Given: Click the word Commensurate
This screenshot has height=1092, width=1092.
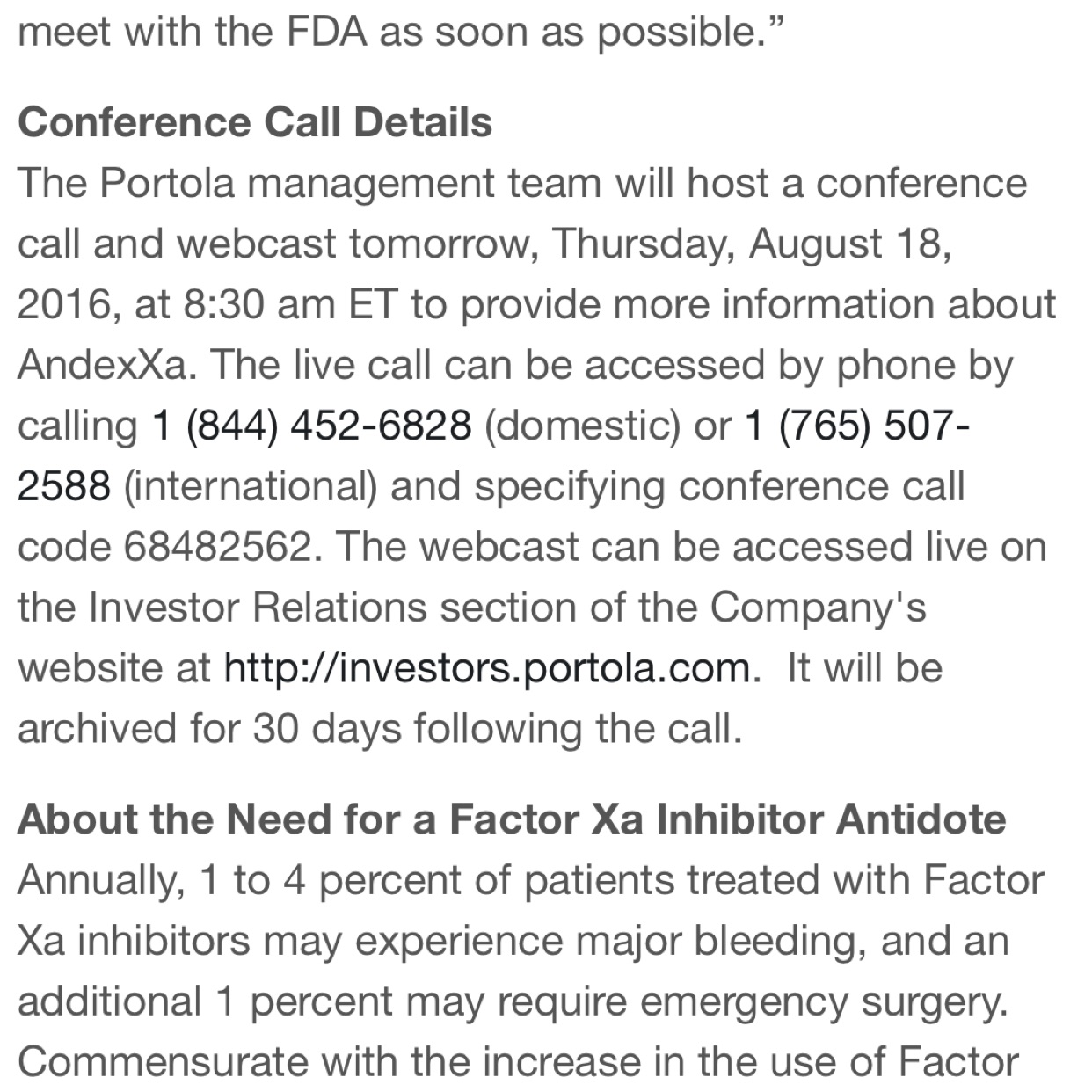Looking at the screenshot, I should pyautogui.click(x=163, y=1062).
